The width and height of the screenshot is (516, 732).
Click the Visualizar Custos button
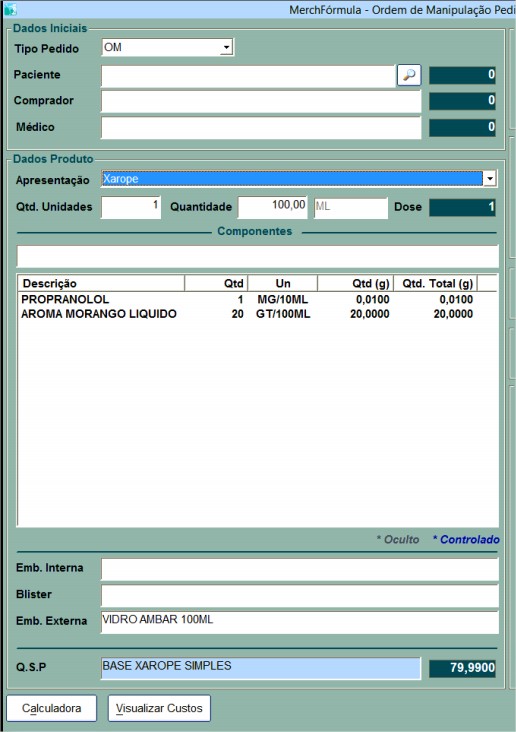tap(159, 708)
